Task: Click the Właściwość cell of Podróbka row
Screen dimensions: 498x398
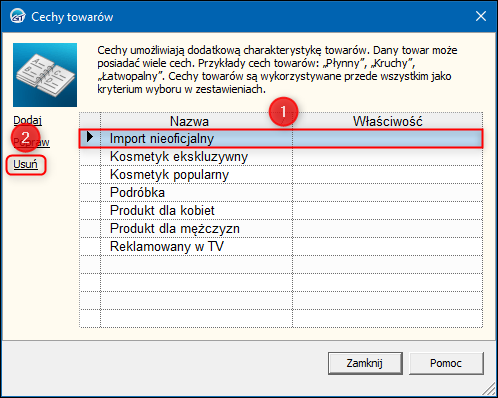Action: (387, 193)
